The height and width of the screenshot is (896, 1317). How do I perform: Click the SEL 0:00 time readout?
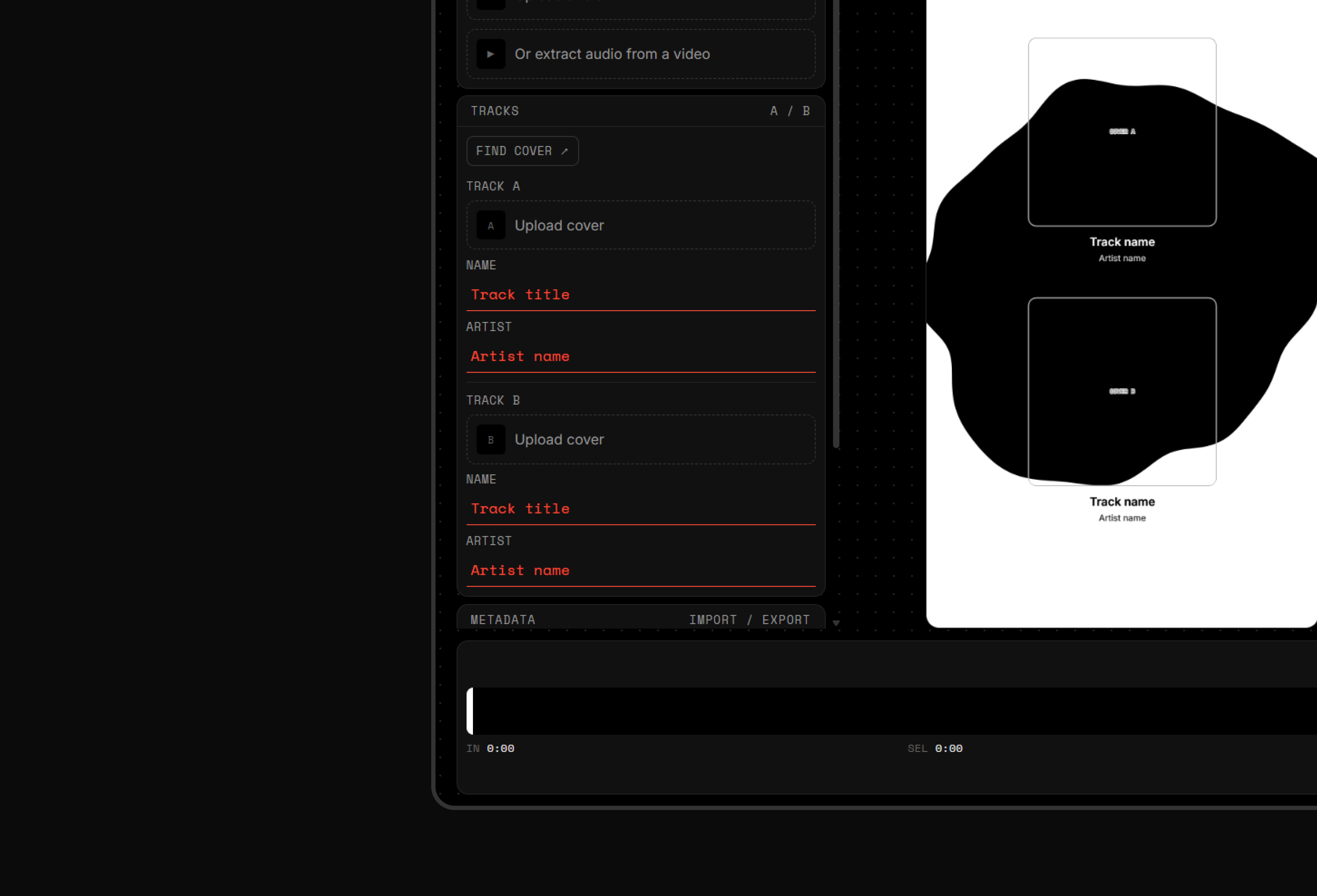[x=935, y=749]
